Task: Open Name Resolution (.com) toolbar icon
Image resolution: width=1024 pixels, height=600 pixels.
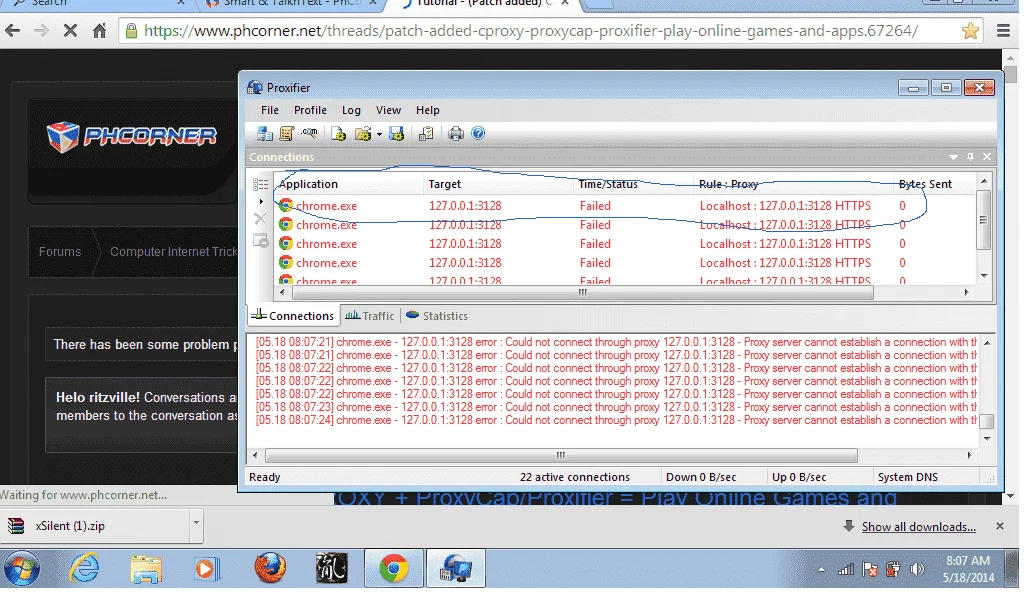Action: 310,134
